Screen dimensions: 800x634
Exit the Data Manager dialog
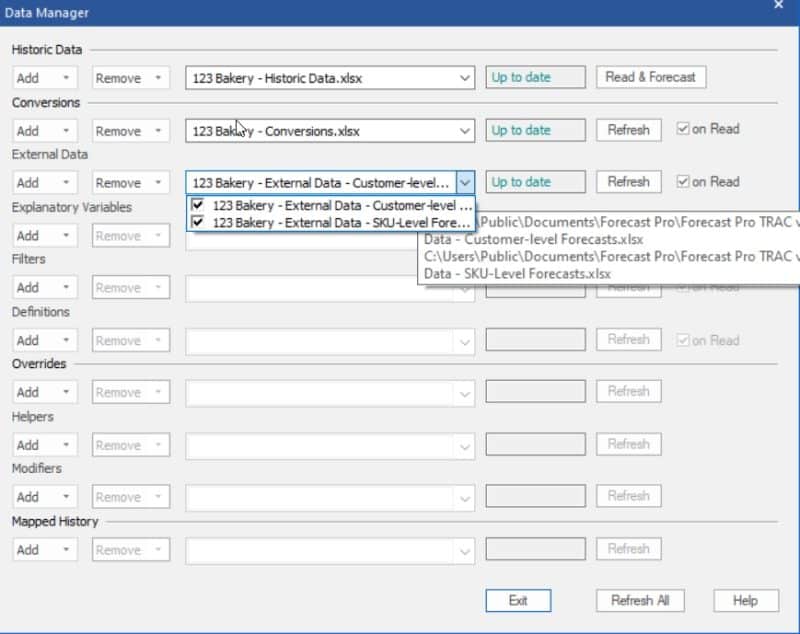518,601
